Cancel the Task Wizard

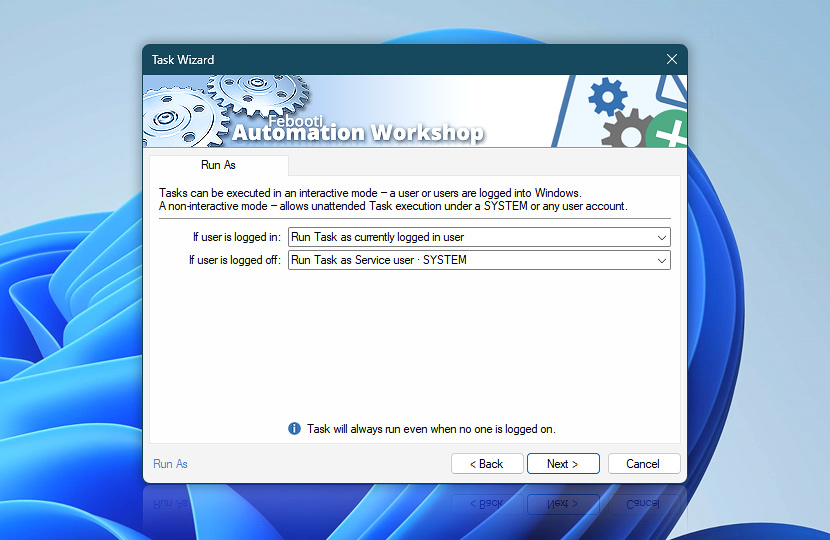coord(644,464)
